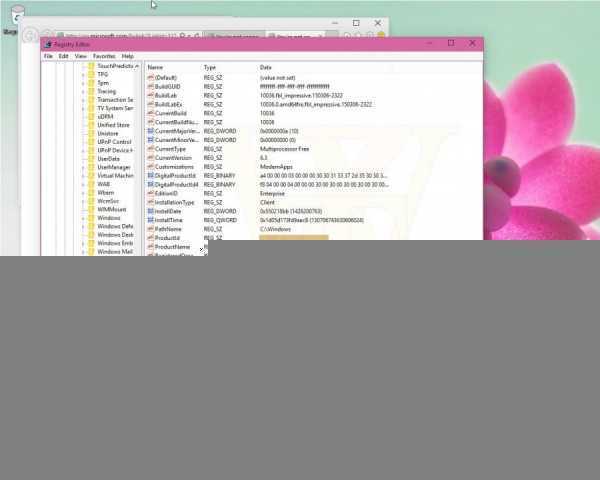Click the BuildLab string value icon
The image size is (600, 480).
pyautogui.click(x=151, y=95)
